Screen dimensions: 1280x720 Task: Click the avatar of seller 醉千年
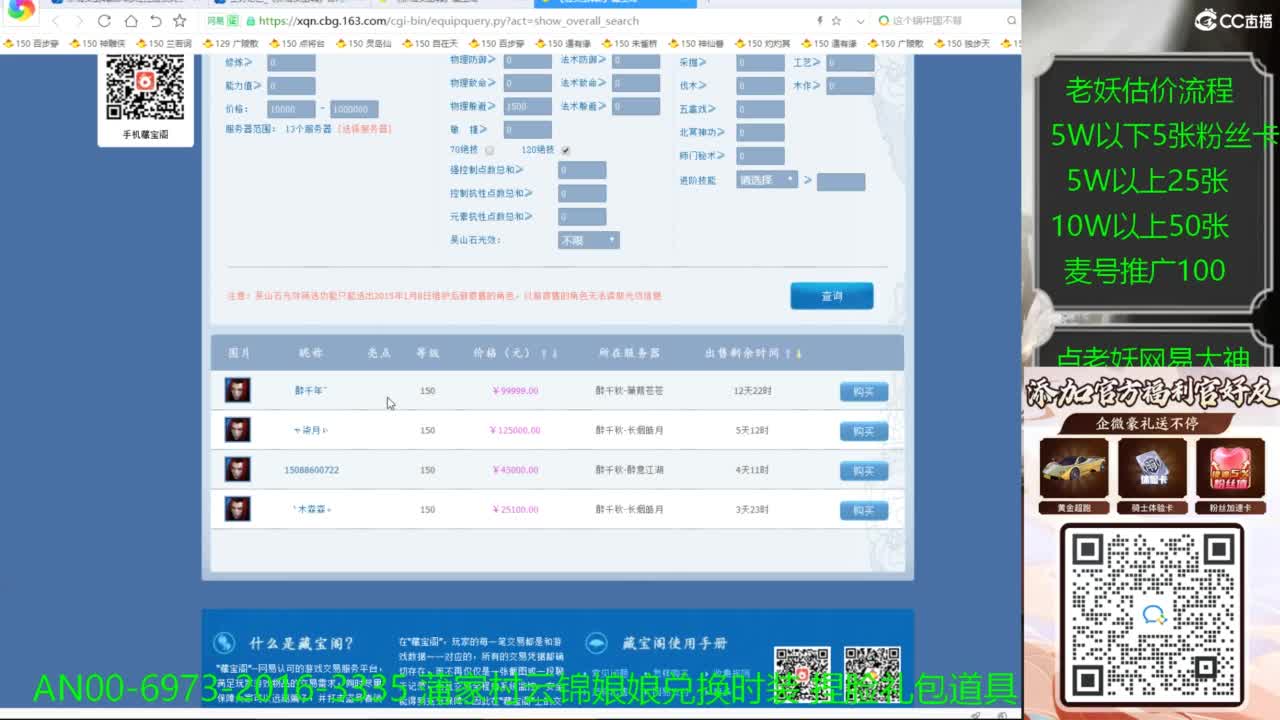(237, 390)
